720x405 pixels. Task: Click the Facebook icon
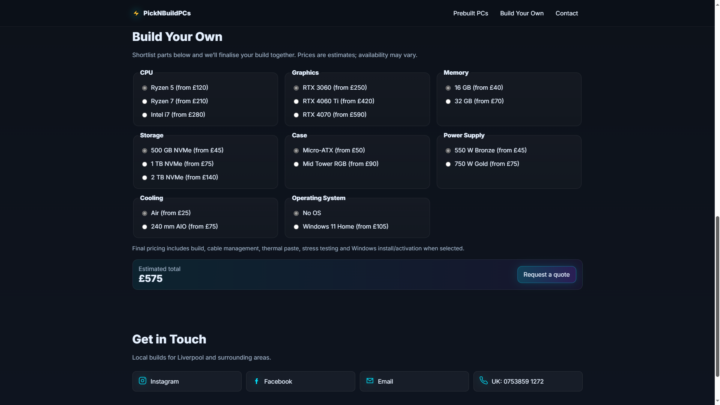pyautogui.click(x=256, y=381)
